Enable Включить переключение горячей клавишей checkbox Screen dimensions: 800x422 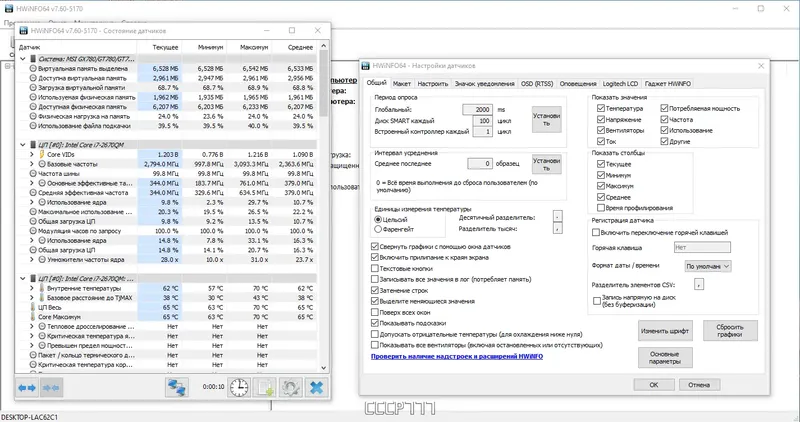[595, 232]
